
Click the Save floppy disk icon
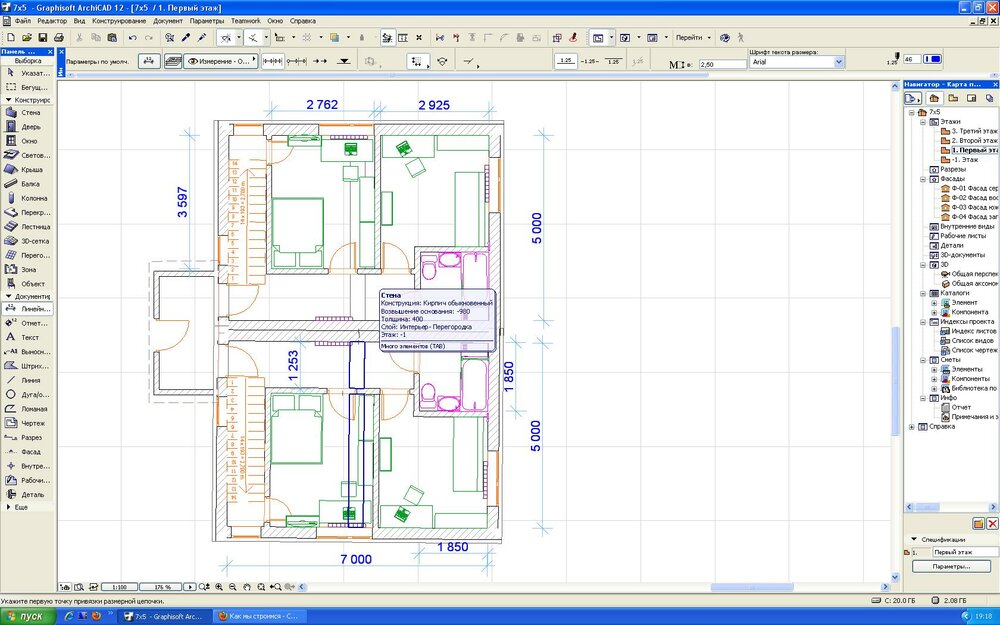(42, 37)
